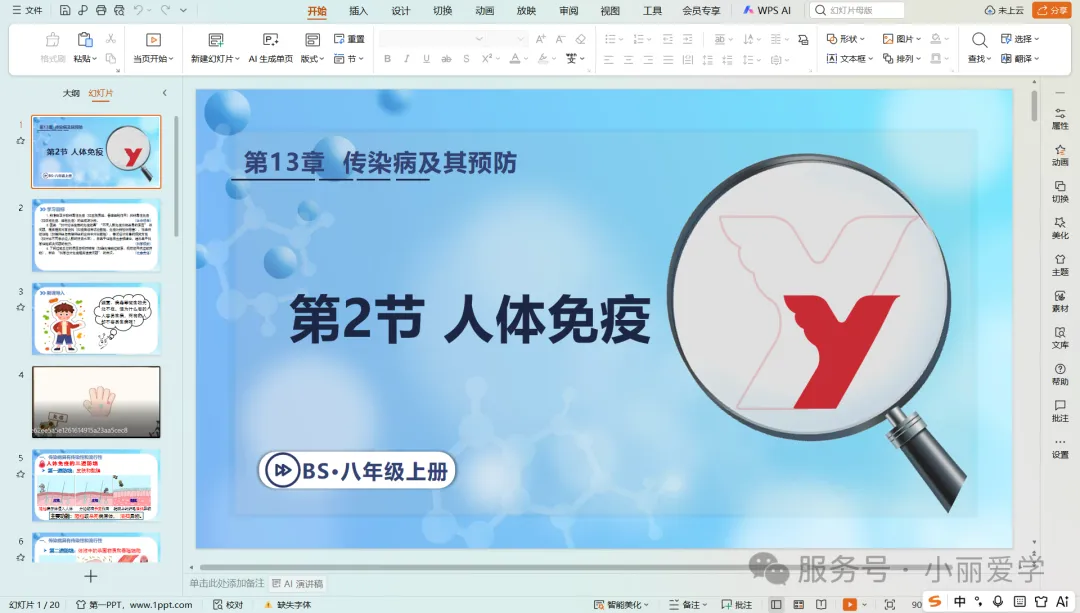
Task: Open the 智能美化 dropdown in status bar
Action: tap(621, 604)
